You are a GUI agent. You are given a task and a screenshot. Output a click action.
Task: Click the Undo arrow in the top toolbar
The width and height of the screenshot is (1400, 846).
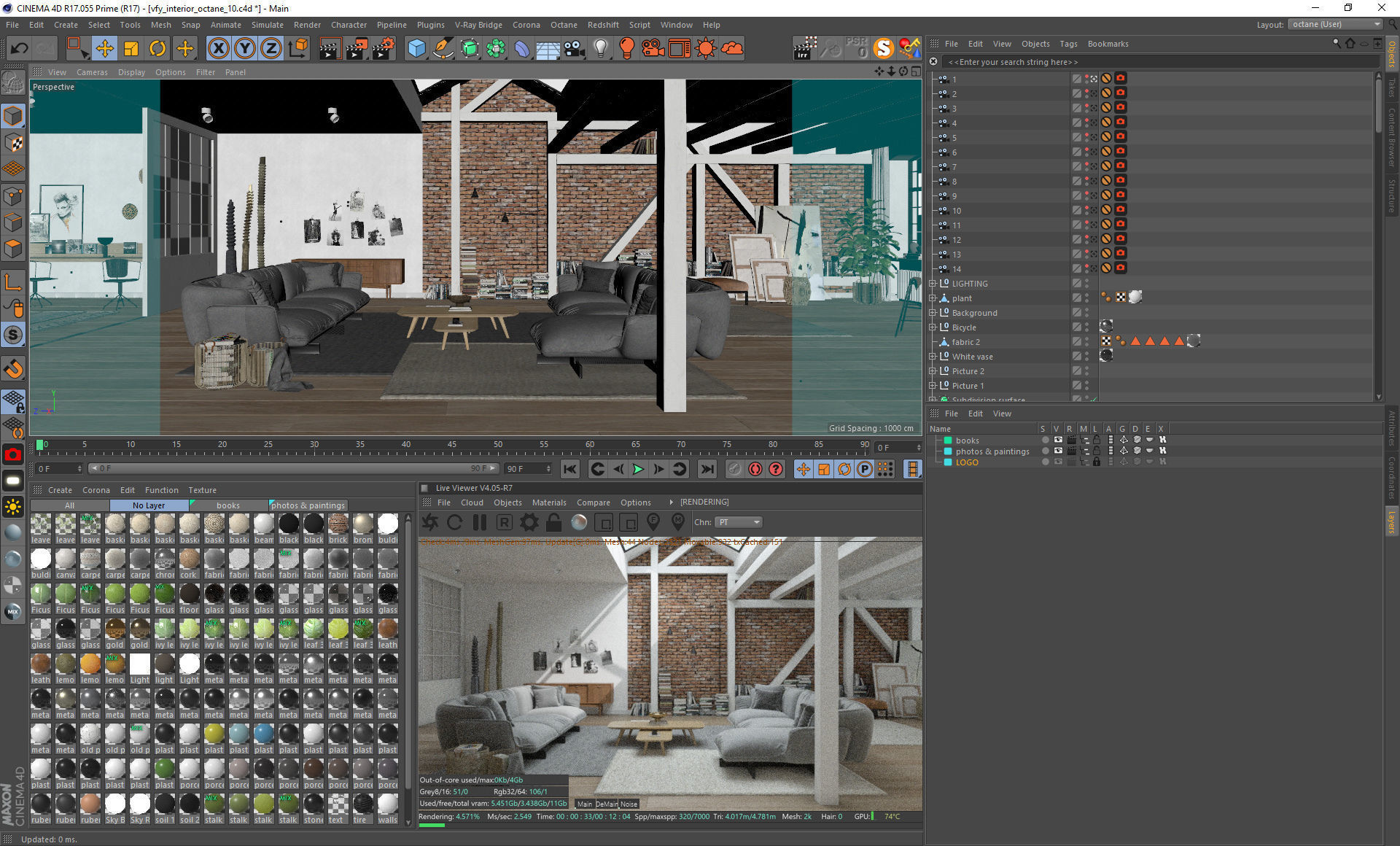tap(19, 49)
